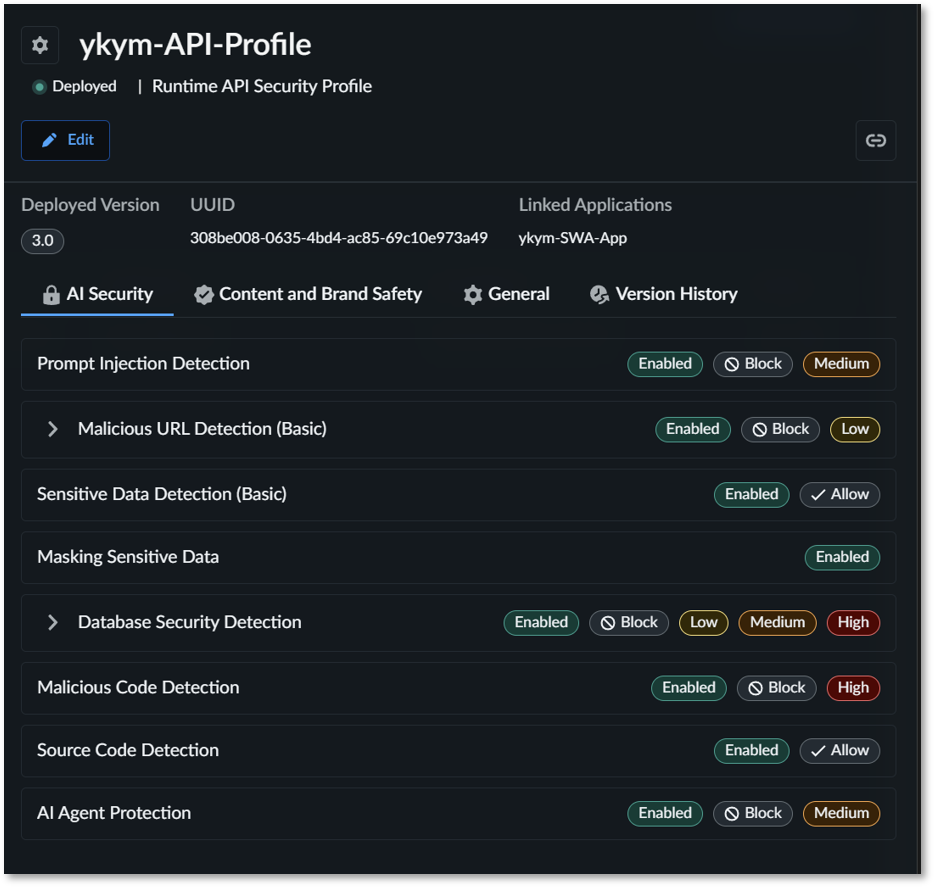Click Enabled badge for Database Security Detection
The image size is (934, 887).
tap(541, 623)
